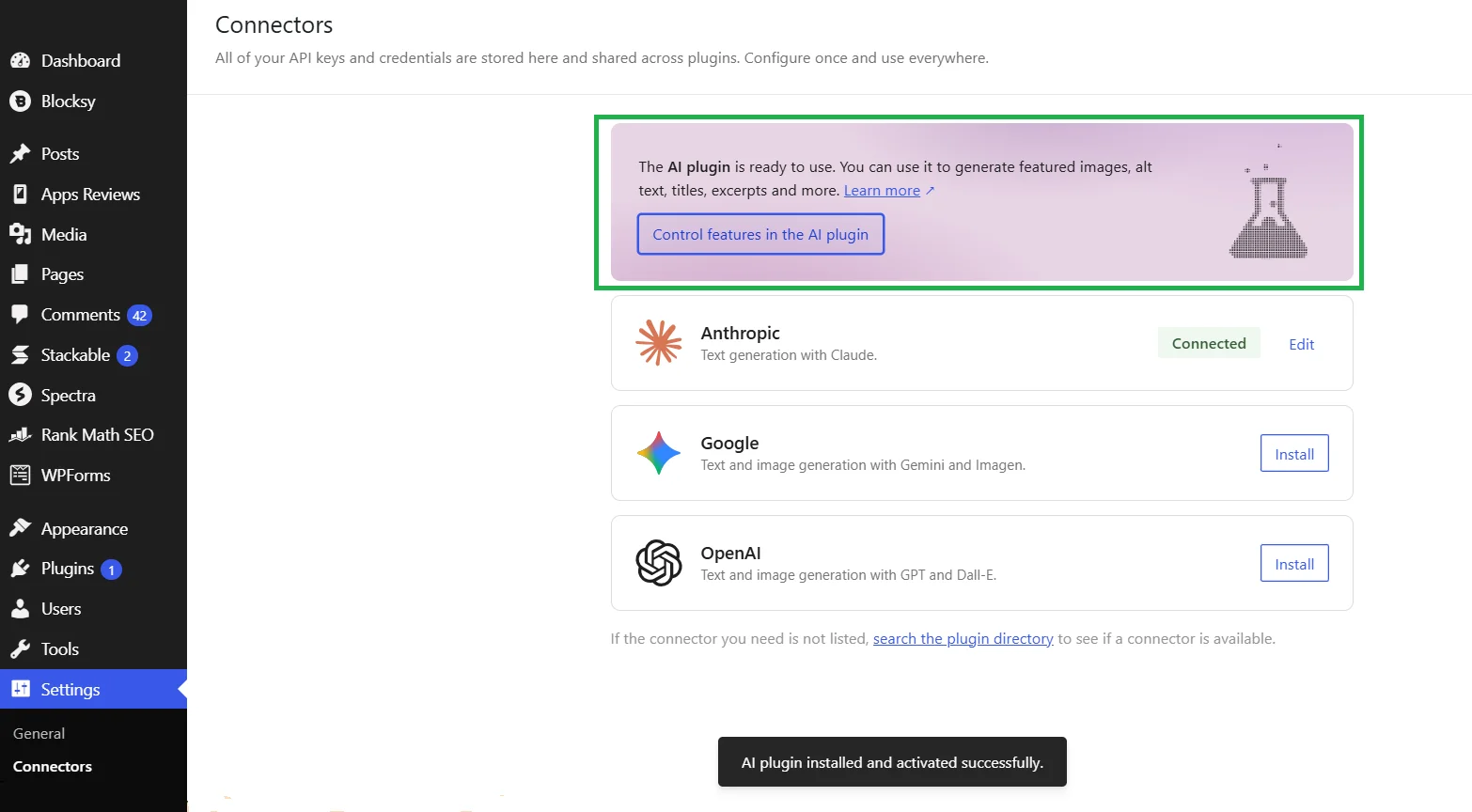
Task: Click Control features in the AI plugin
Action: click(760, 234)
